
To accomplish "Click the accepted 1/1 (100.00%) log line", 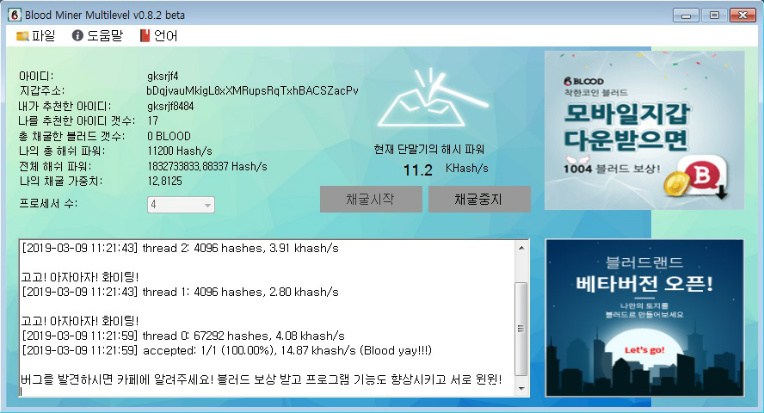I will (x=227, y=350).
